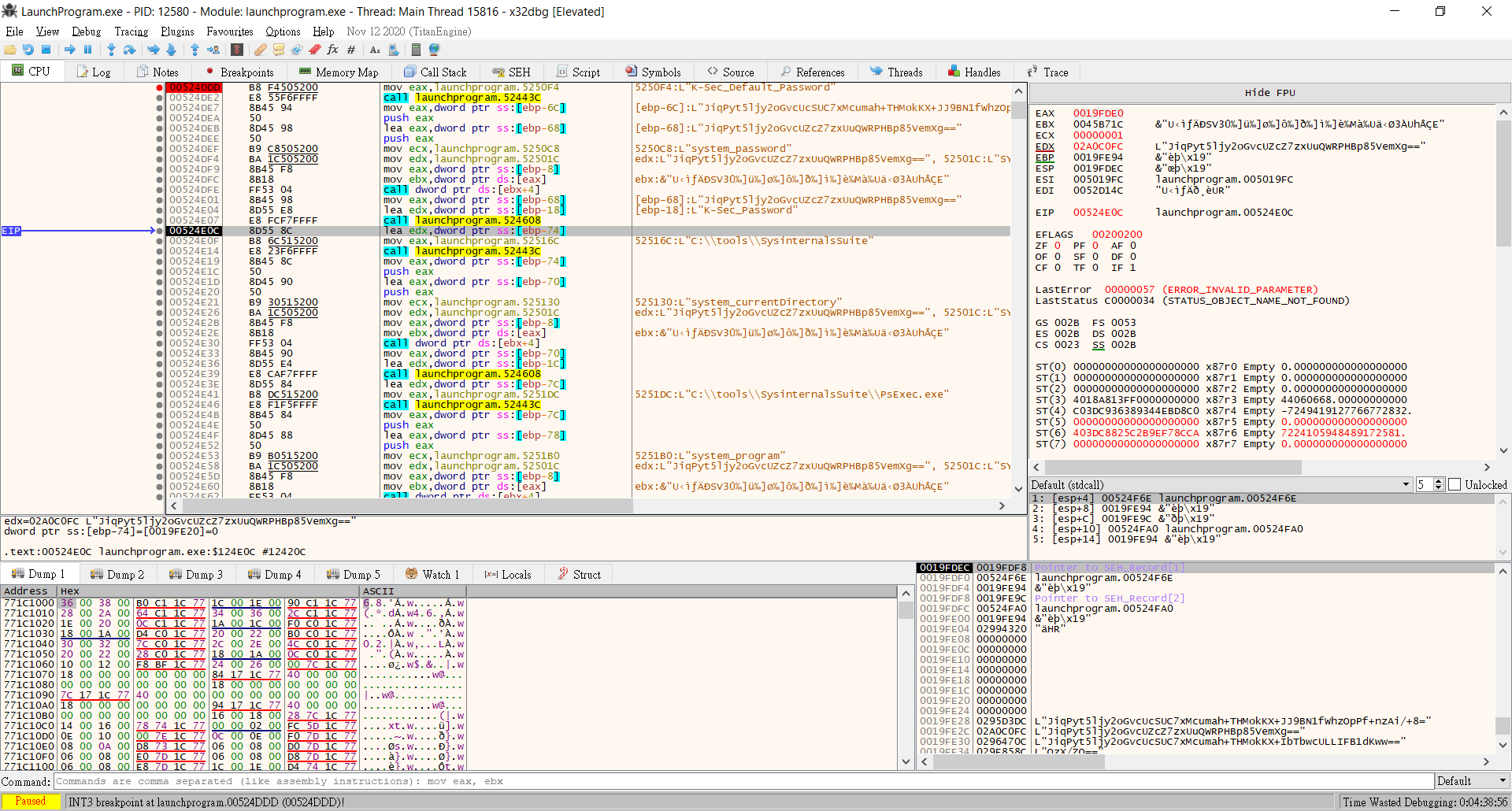Pause program execution
Image resolution: width=1512 pixels, height=811 pixels.
point(87,50)
